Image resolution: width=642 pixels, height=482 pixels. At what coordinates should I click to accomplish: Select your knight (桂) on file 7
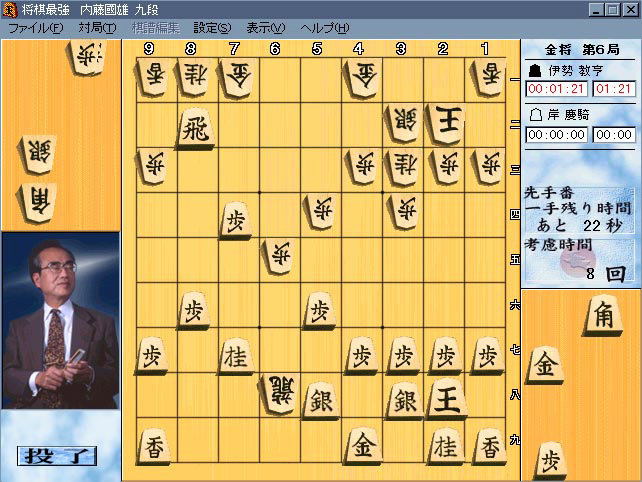click(x=236, y=355)
